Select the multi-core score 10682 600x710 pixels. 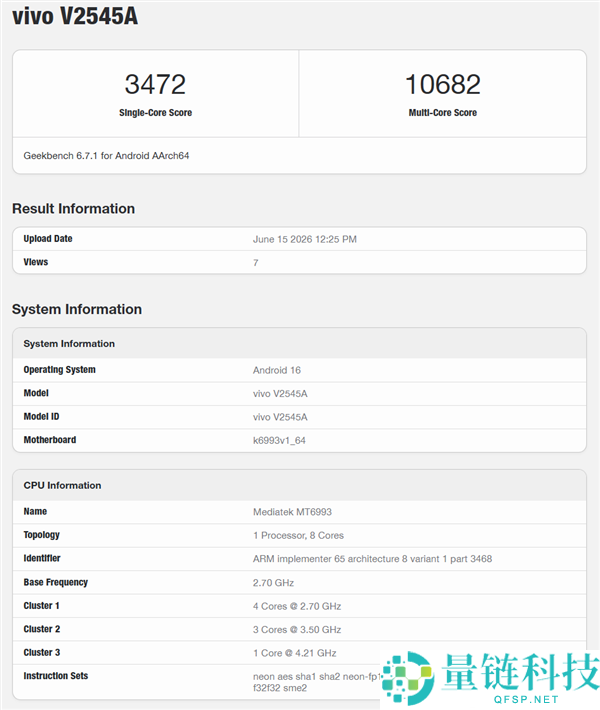442,84
